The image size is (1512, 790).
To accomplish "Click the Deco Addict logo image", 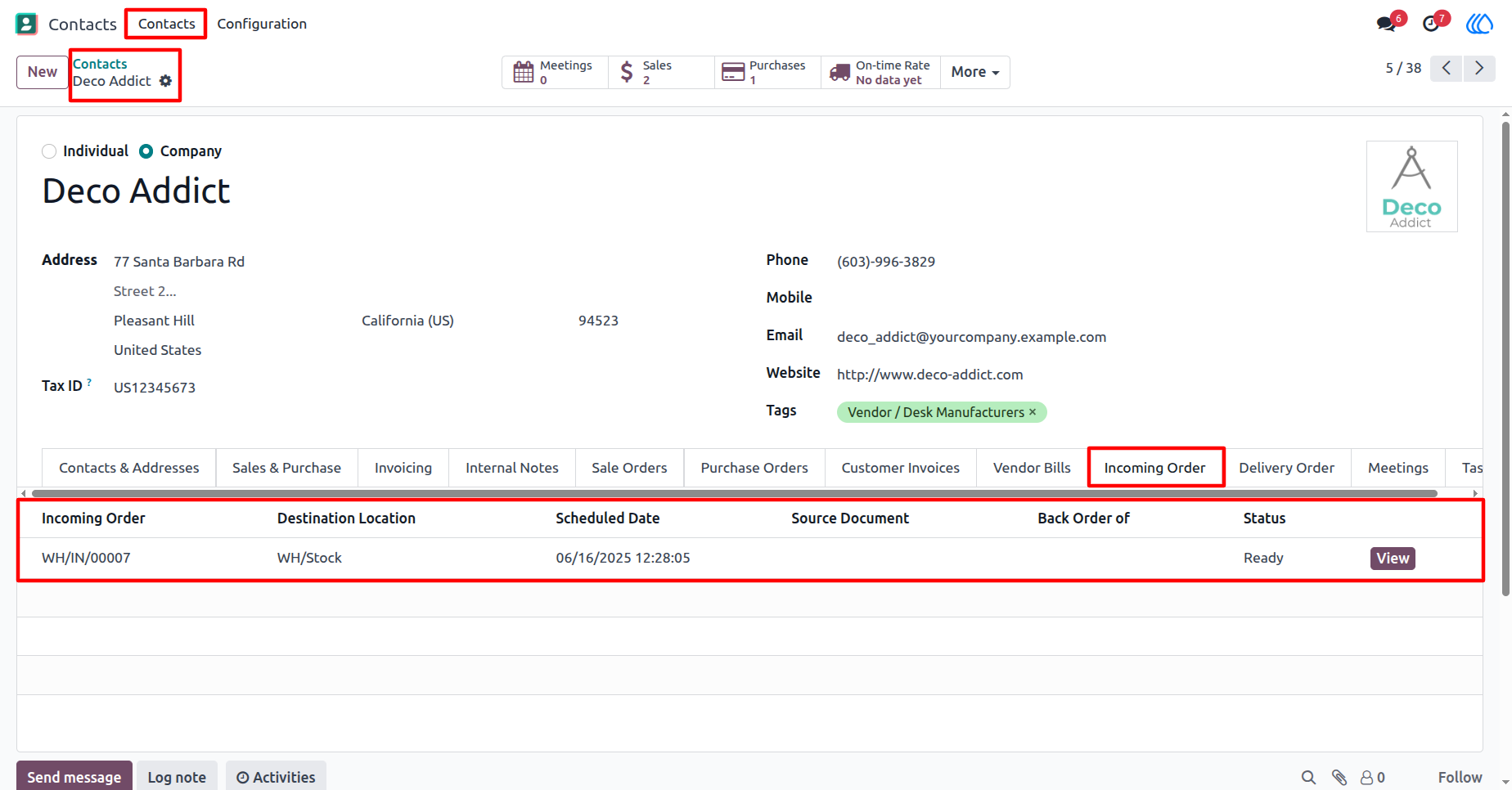I will pos(1411,186).
